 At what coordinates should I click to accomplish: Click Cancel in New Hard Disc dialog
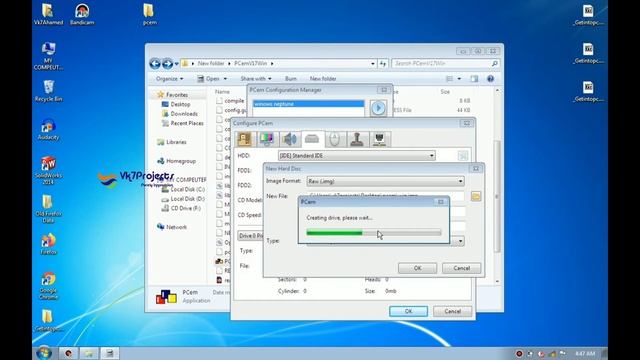pos(461,268)
